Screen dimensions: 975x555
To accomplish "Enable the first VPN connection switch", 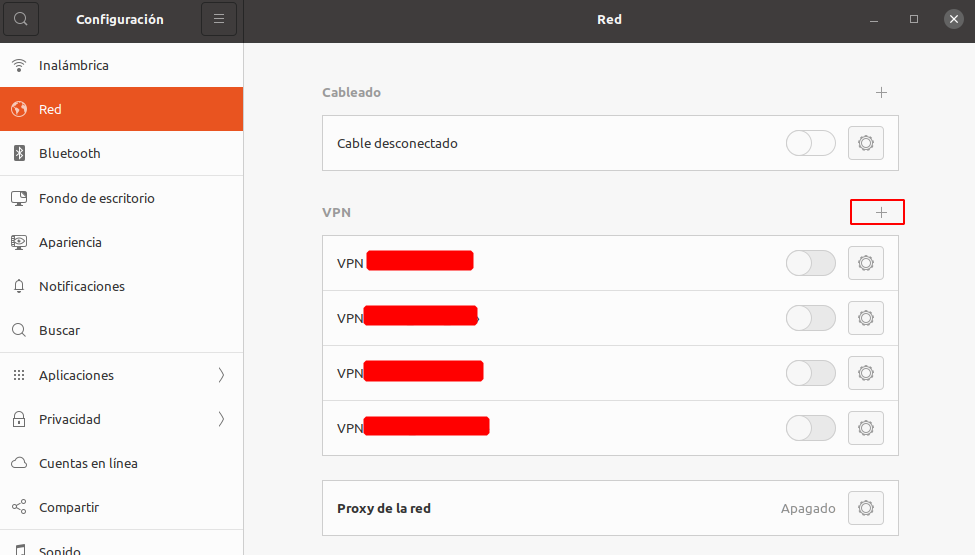I will coord(811,263).
